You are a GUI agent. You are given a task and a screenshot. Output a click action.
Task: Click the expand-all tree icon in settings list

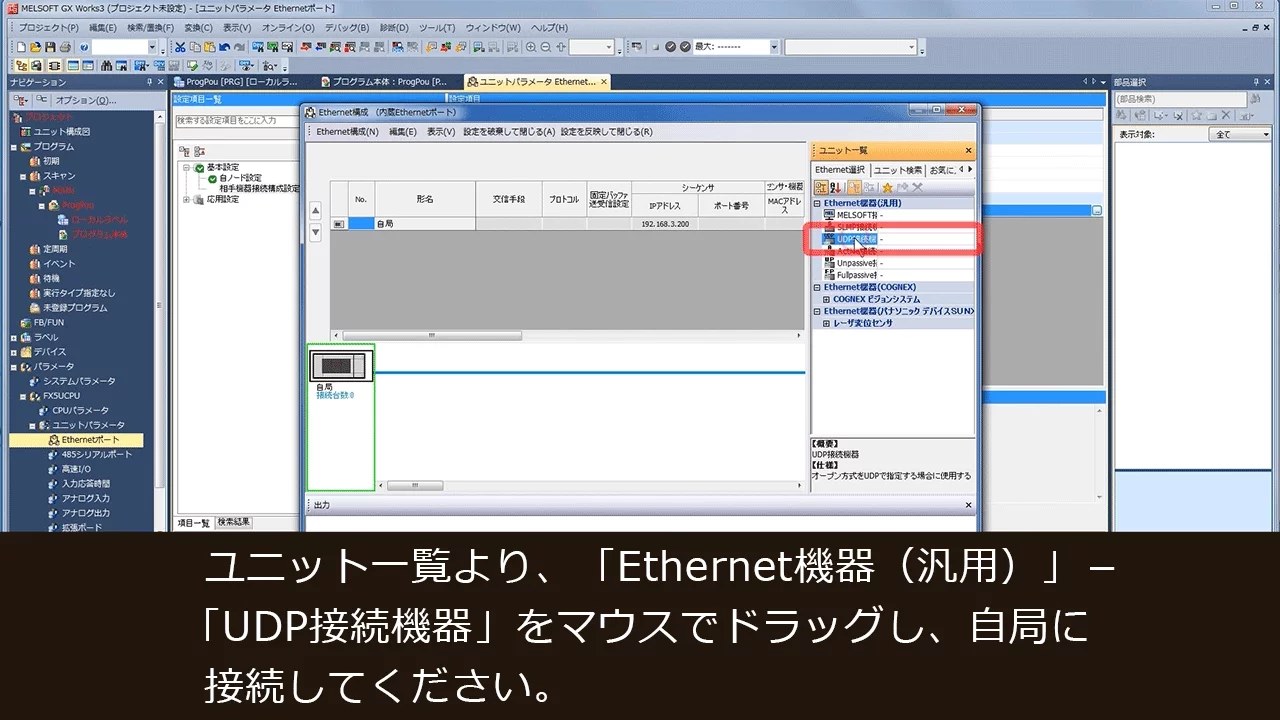pyautogui.click(x=183, y=150)
